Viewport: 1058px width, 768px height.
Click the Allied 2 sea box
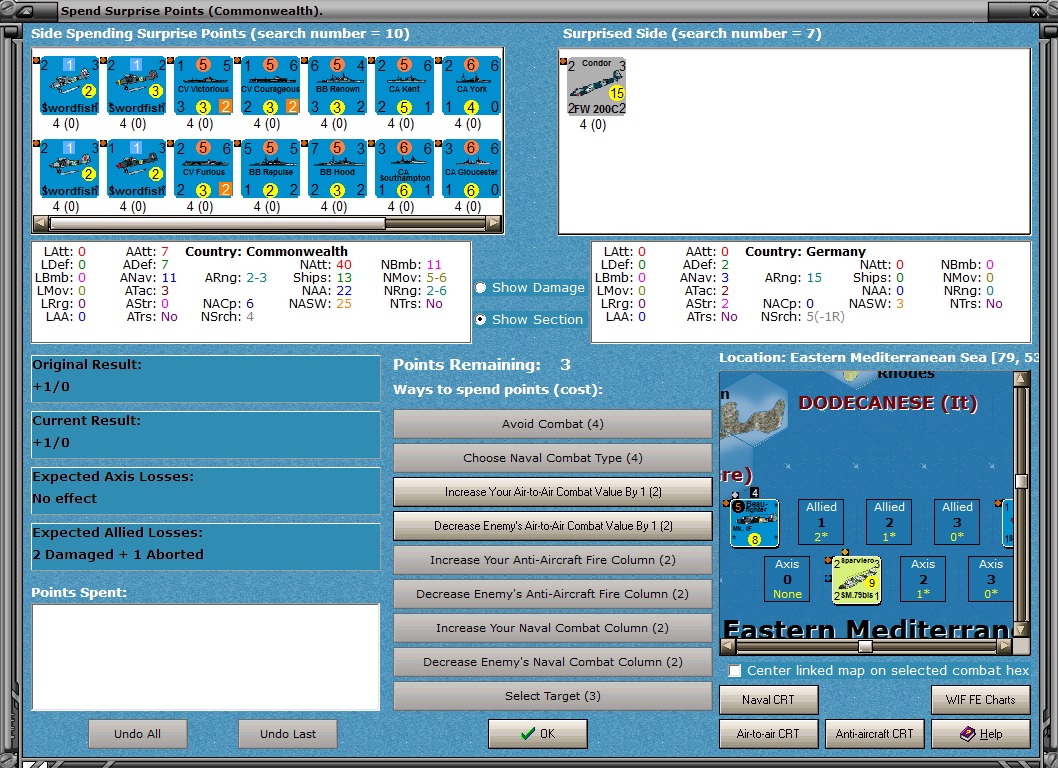point(889,522)
